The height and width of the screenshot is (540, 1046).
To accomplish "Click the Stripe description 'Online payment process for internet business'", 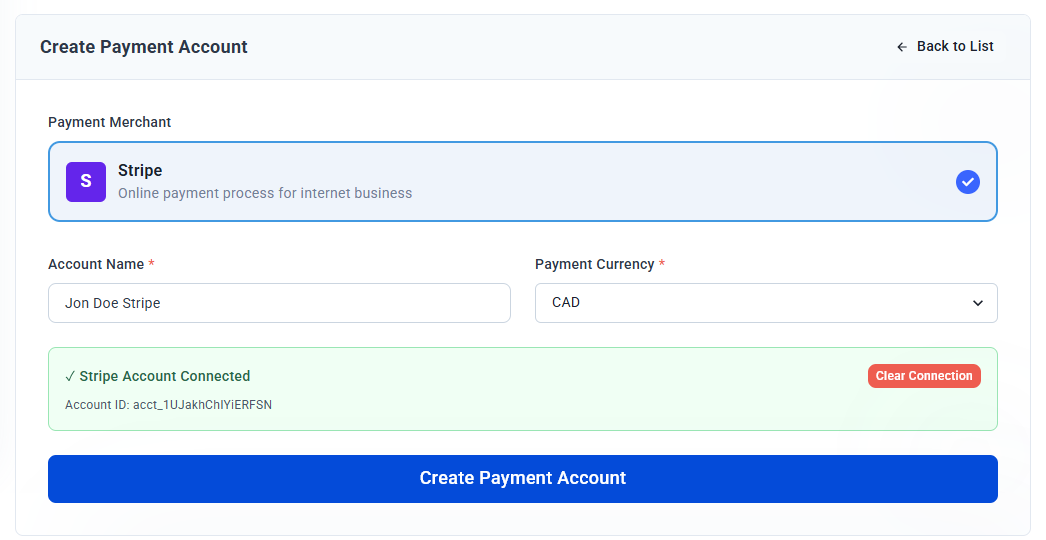I will [265, 194].
